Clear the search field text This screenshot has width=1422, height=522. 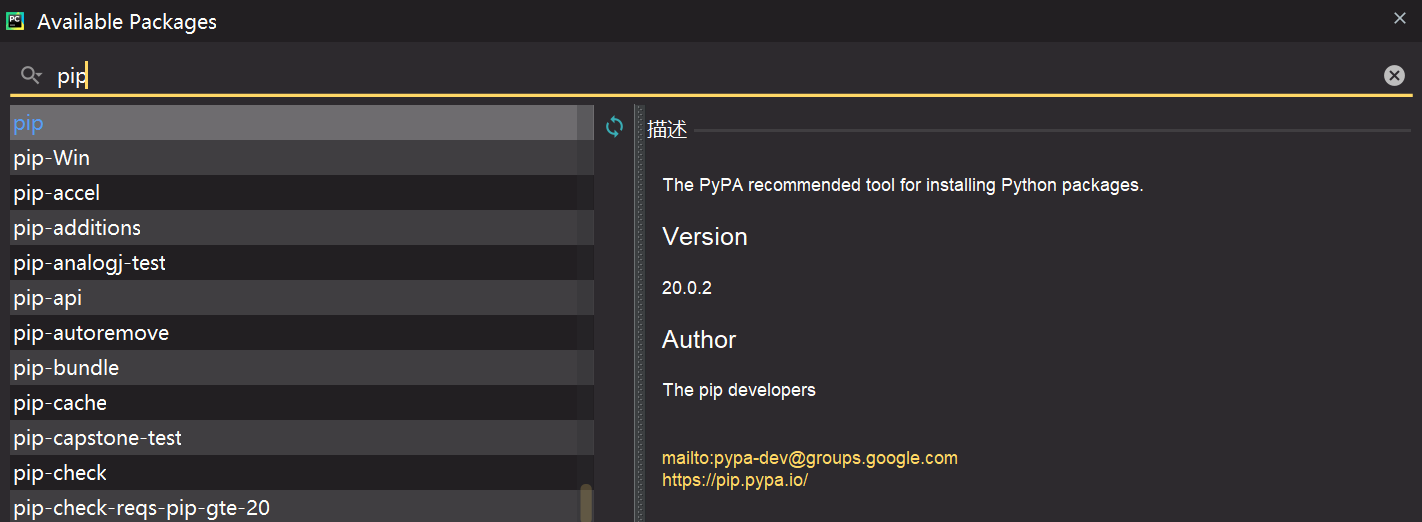pos(1394,76)
